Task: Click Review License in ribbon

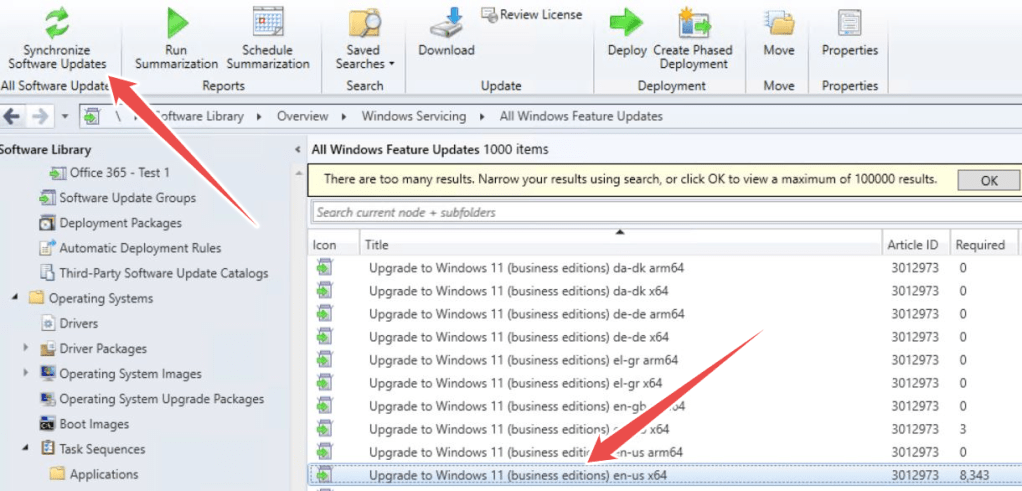Action: point(531,14)
